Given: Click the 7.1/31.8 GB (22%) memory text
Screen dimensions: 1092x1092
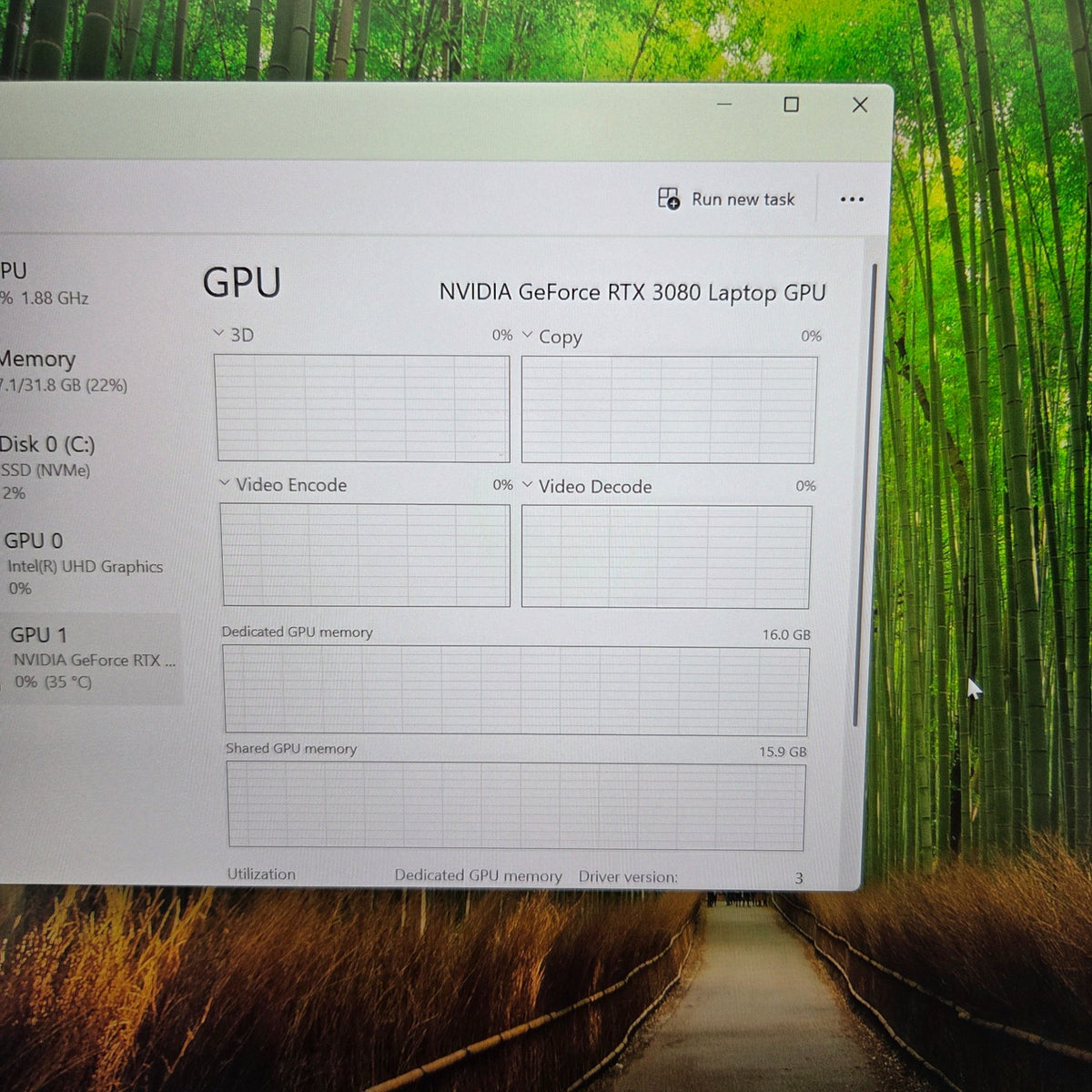Looking at the screenshot, I should click(64, 385).
